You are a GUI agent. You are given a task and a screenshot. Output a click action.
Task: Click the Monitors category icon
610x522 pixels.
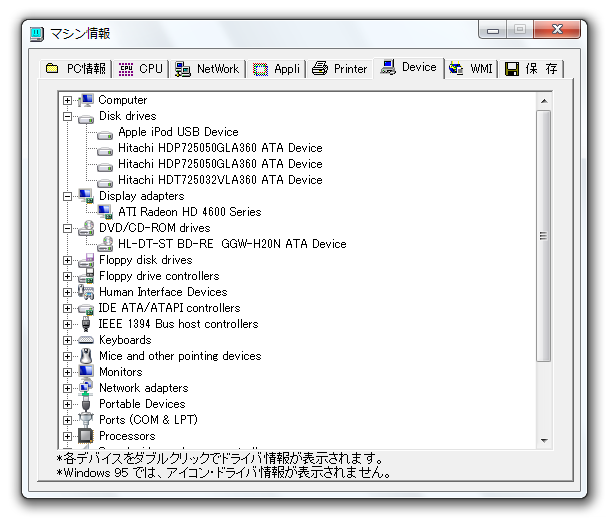click(86, 371)
